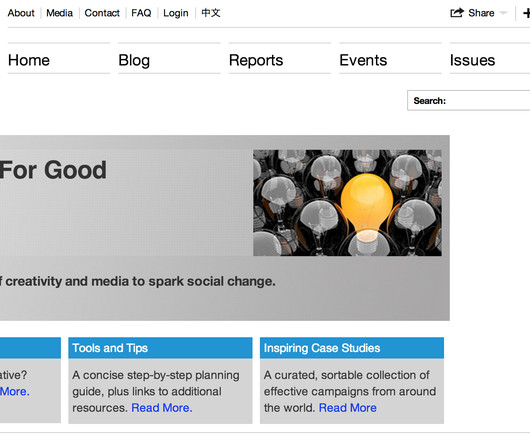Go to the Reports tab
The width and height of the screenshot is (530, 442).
coord(280,60)
